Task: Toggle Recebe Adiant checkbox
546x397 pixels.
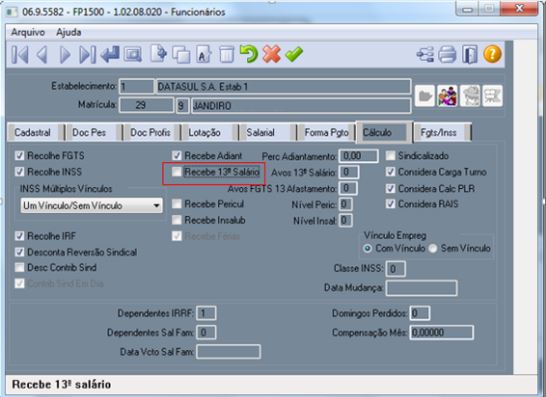Action: coord(177,156)
